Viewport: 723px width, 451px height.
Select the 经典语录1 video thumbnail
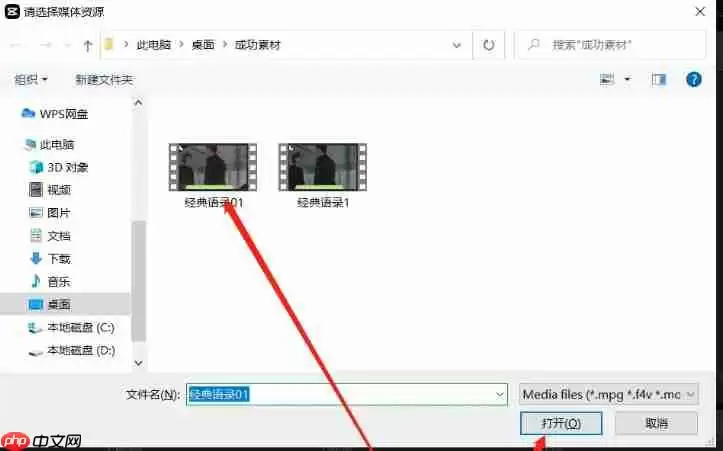[323, 167]
